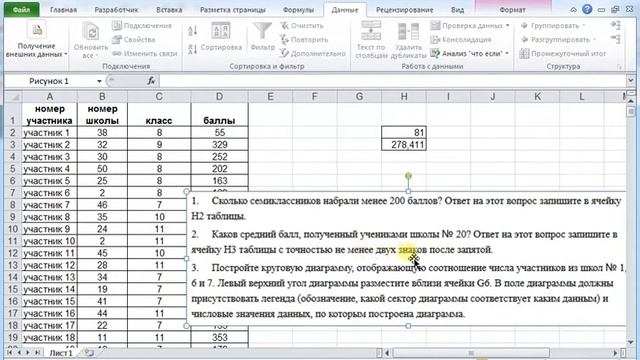Viewport: 640px width, 360px height.
Task: Open the Вставка ribbon tab
Action: click(169, 10)
